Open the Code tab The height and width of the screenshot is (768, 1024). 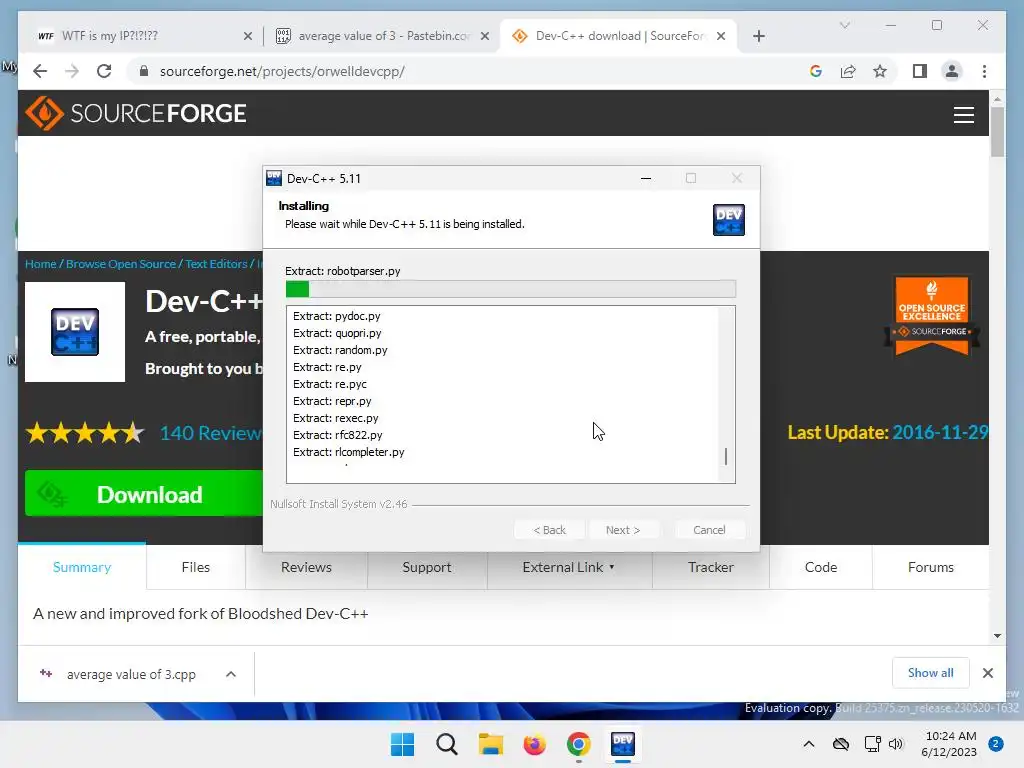pos(821,567)
